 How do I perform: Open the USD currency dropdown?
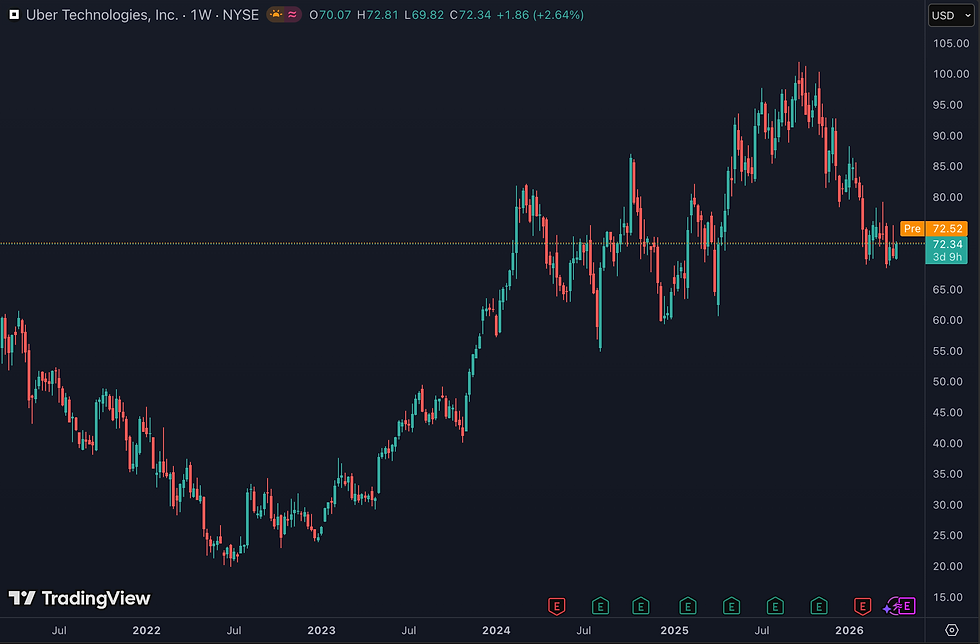pyautogui.click(x=951, y=15)
